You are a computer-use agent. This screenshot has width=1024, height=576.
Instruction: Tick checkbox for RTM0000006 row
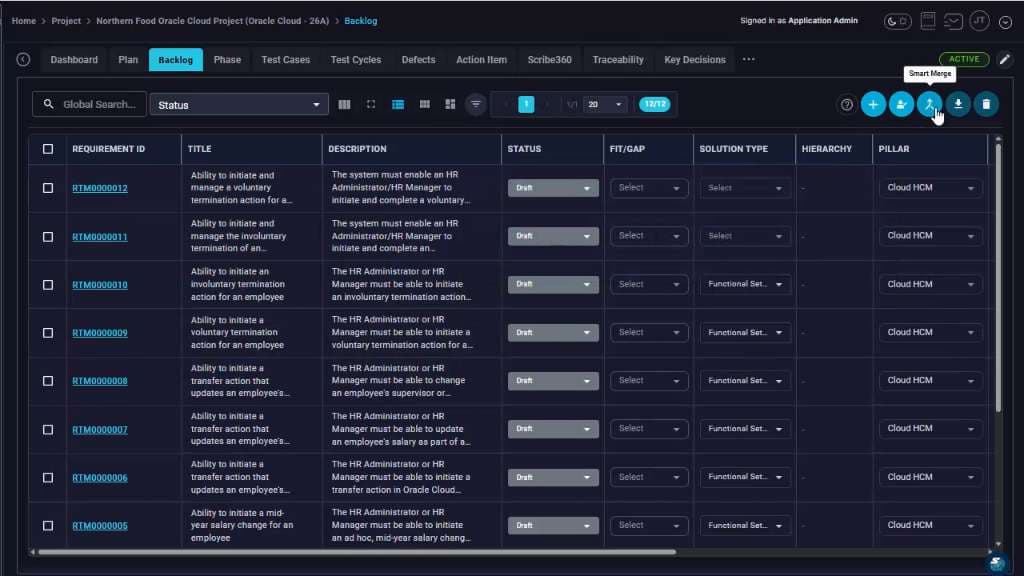pyautogui.click(x=48, y=477)
